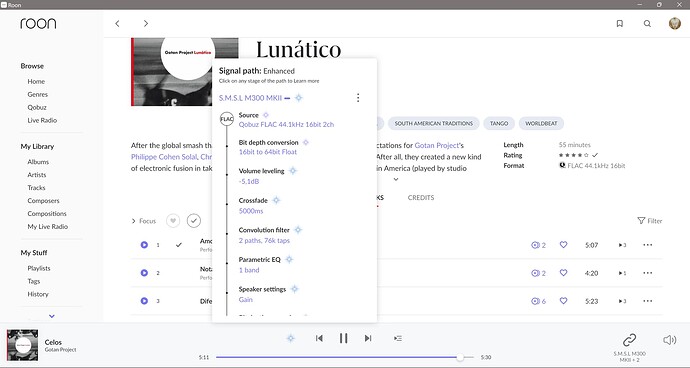Open more options for the 5:23 track
The width and height of the screenshot is (690, 368).
pyautogui.click(x=647, y=301)
